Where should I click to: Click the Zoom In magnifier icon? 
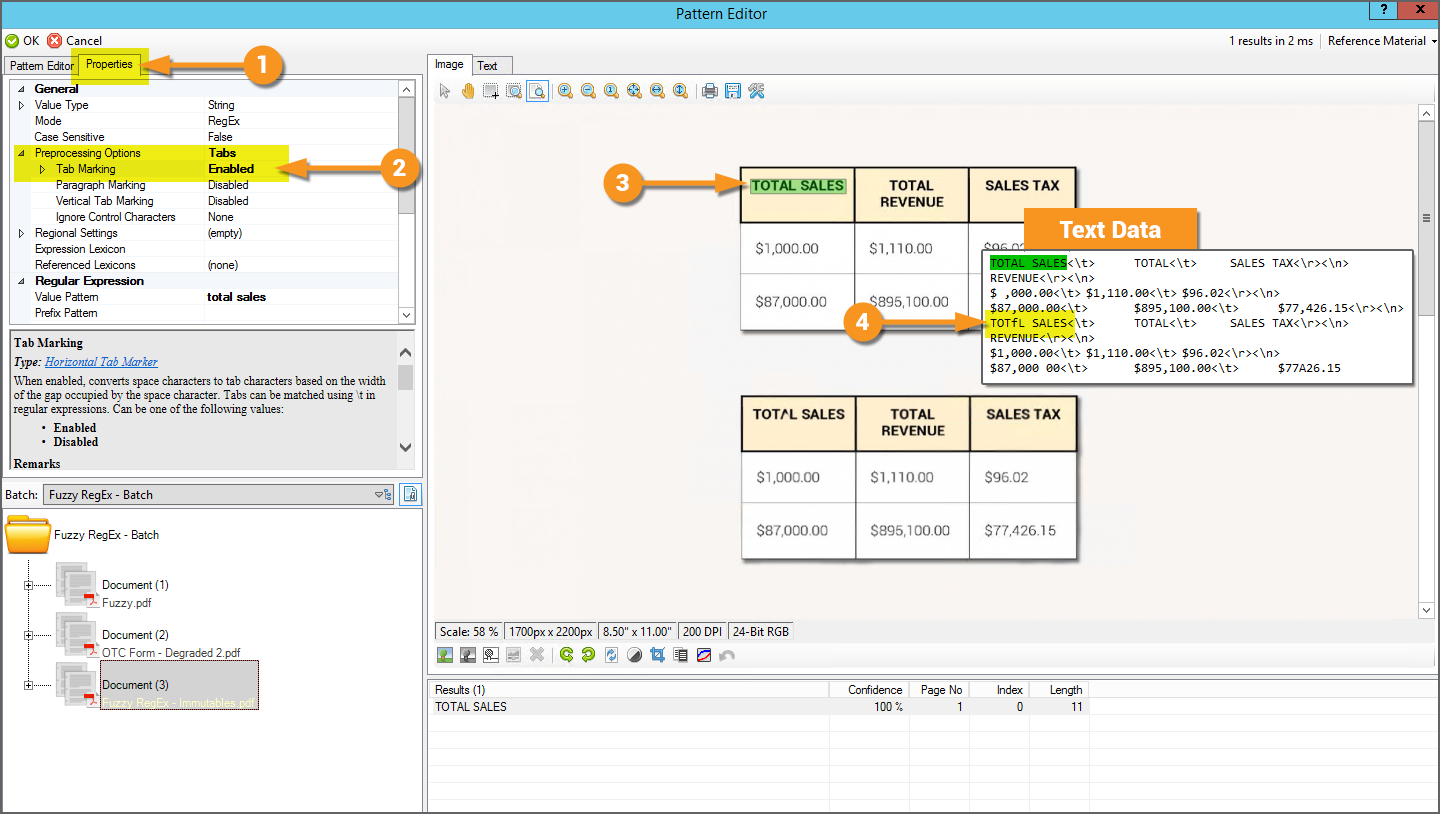(x=565, y=91)
